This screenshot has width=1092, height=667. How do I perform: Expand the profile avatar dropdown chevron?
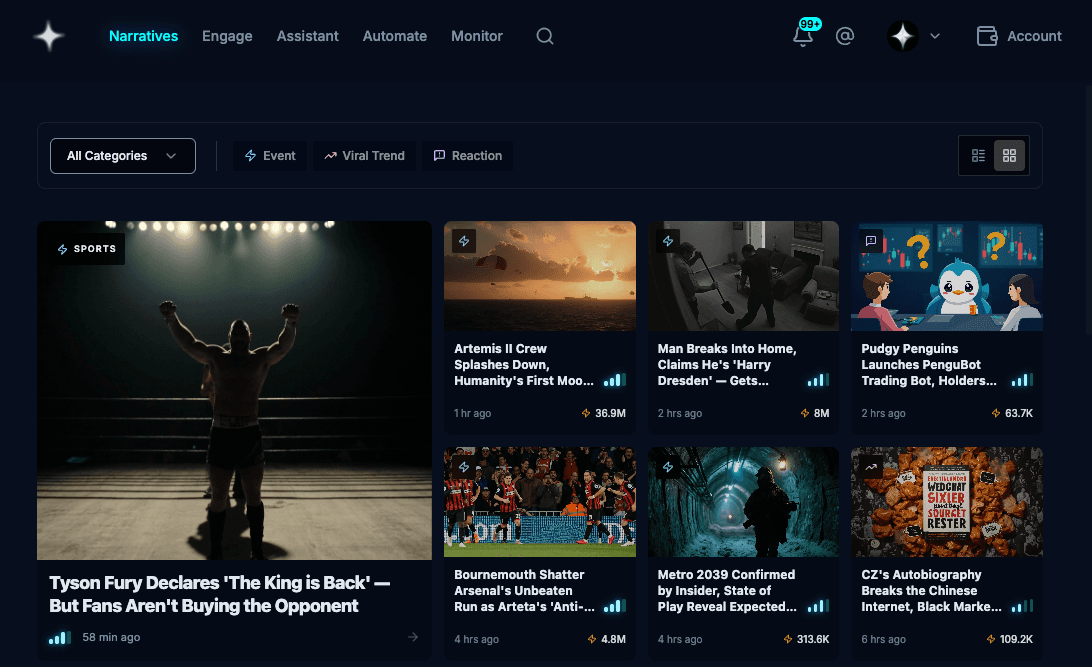pyautogui.click(x=935, y=36)
